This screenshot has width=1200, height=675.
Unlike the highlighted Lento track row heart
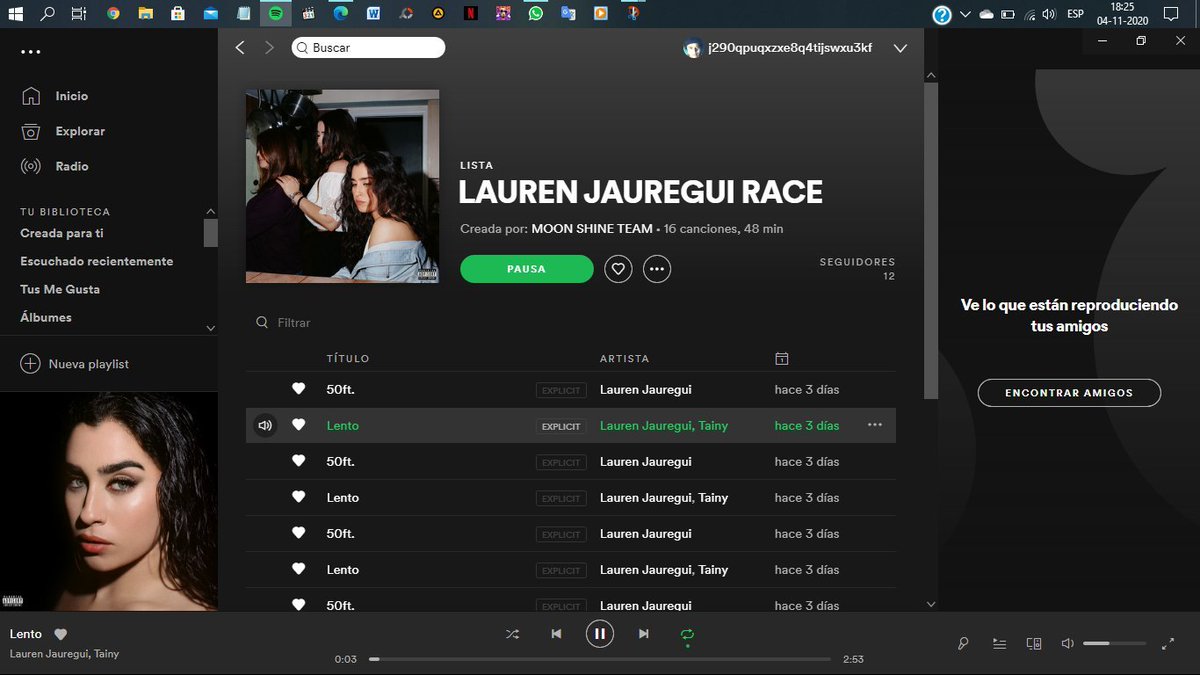click(298, 425)
